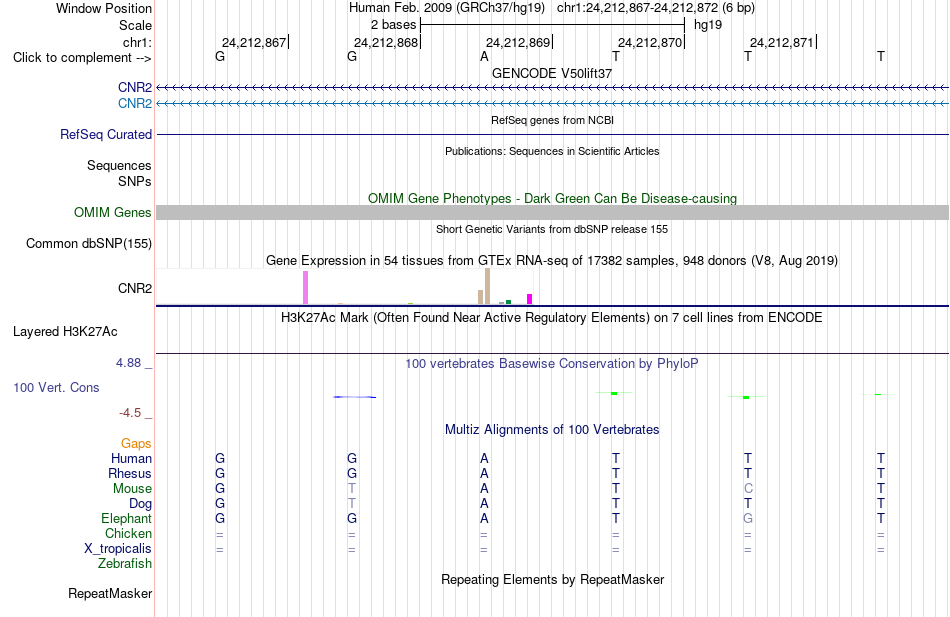This screenshot has height=617, width=950.
Task: Open the H3K27Ac Mark track title
Action: tap(552, 318)
